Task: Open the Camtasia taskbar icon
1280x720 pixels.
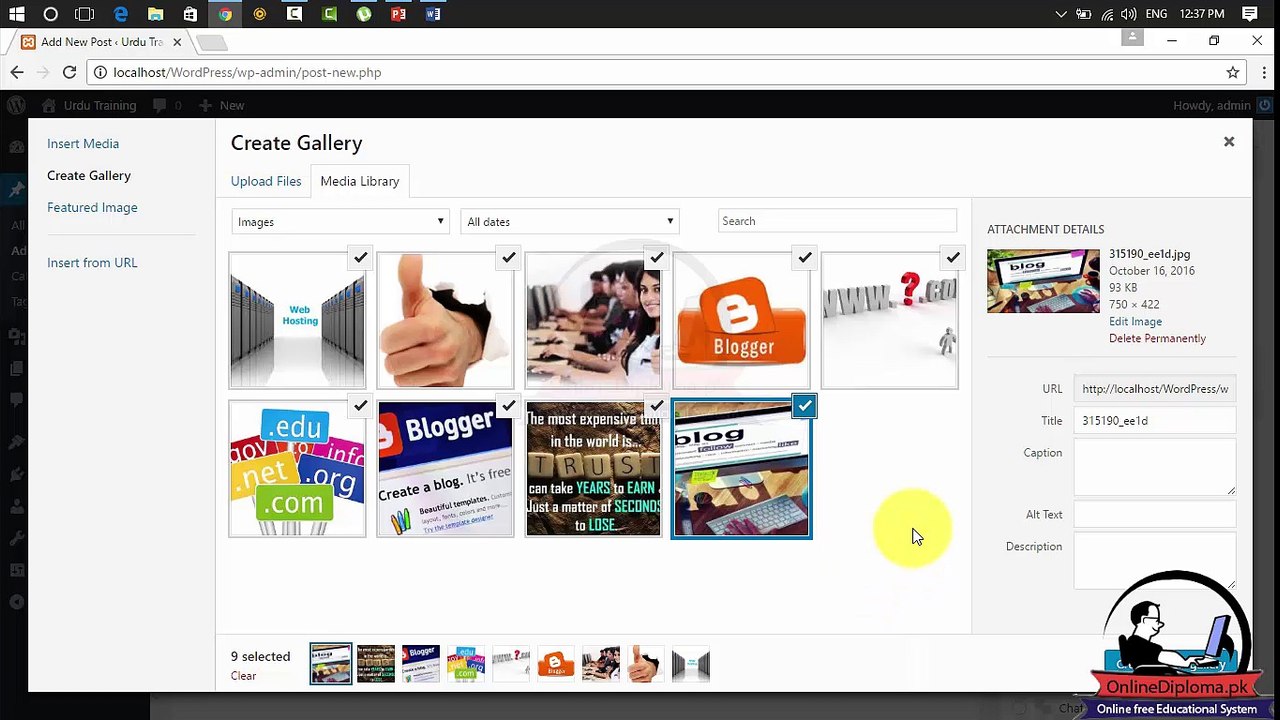Action: pos(329,14)
